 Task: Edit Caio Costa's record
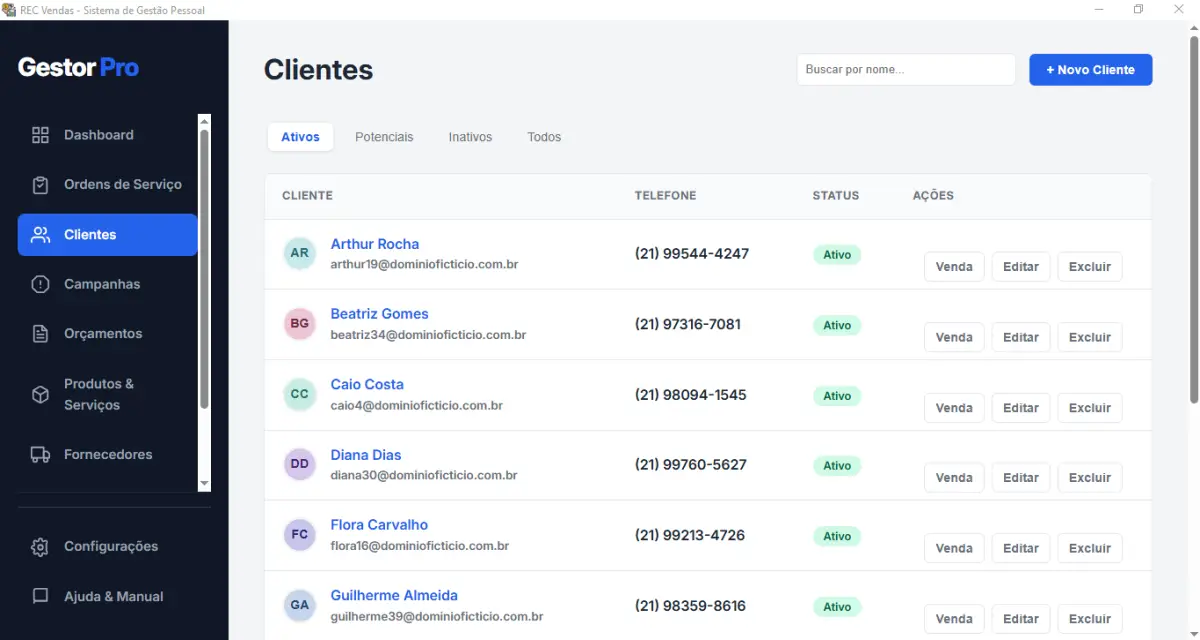coord(1020,407)
